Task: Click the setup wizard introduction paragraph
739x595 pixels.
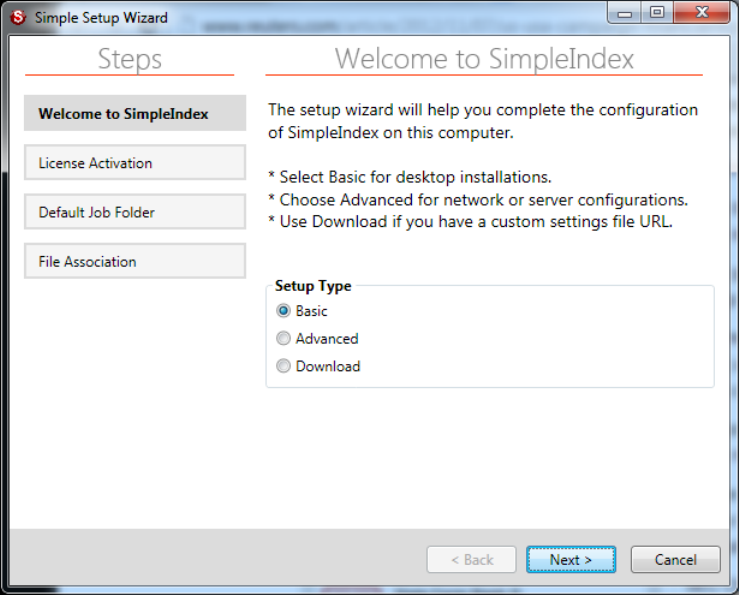Action: 483,121
